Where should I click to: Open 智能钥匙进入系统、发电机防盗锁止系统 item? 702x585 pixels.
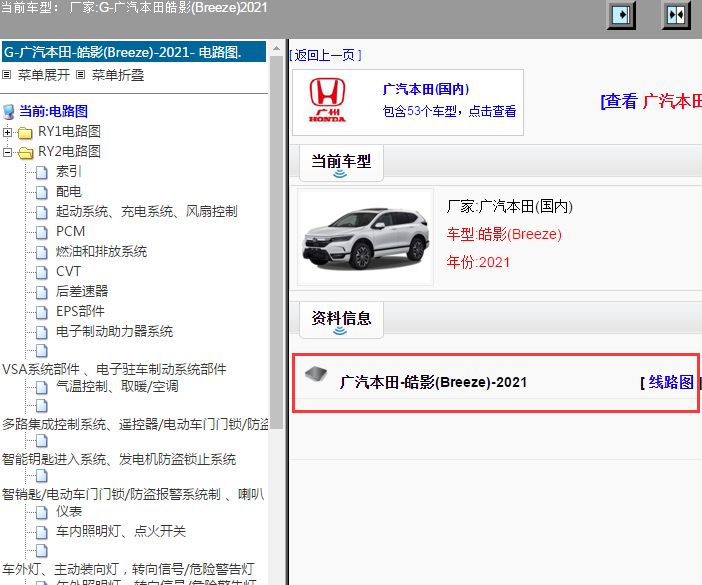(x=119, y=459)
